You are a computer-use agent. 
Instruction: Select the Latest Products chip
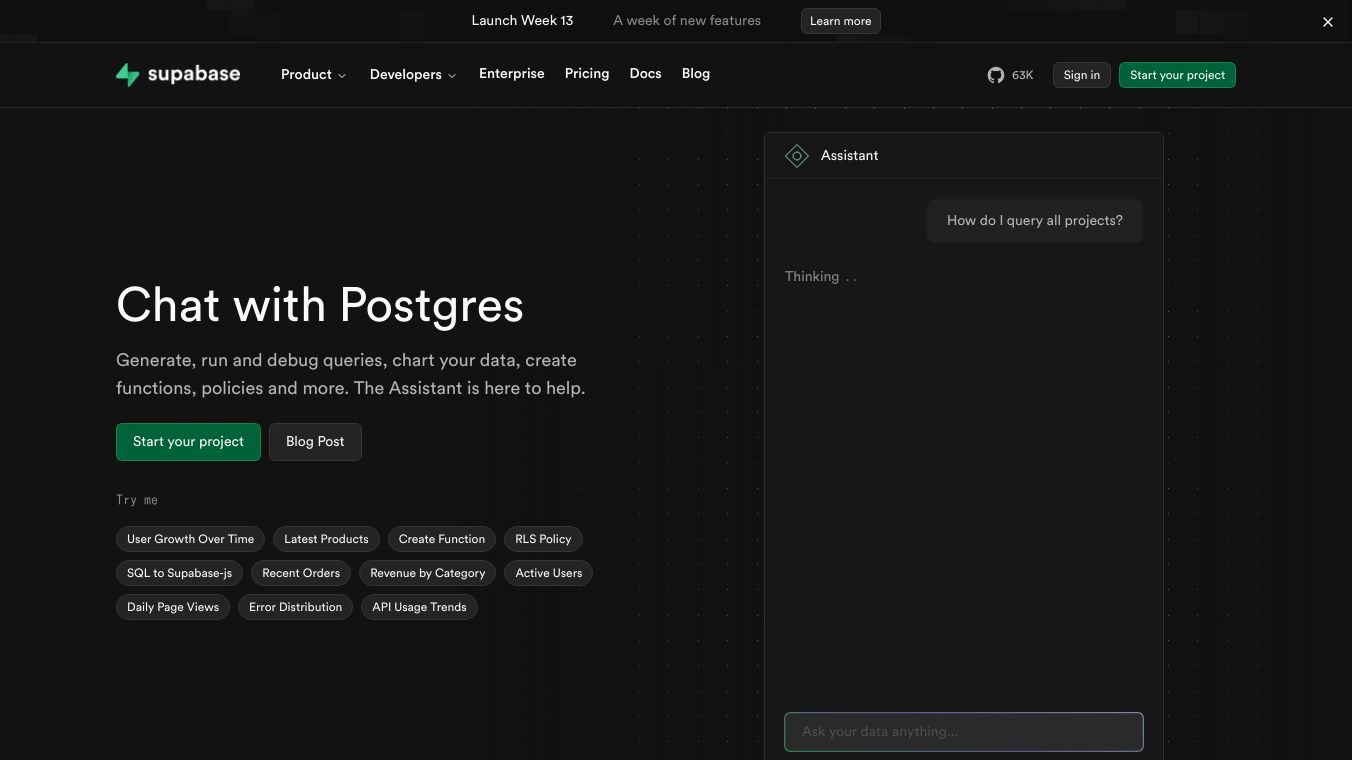[x=326, y=539]
